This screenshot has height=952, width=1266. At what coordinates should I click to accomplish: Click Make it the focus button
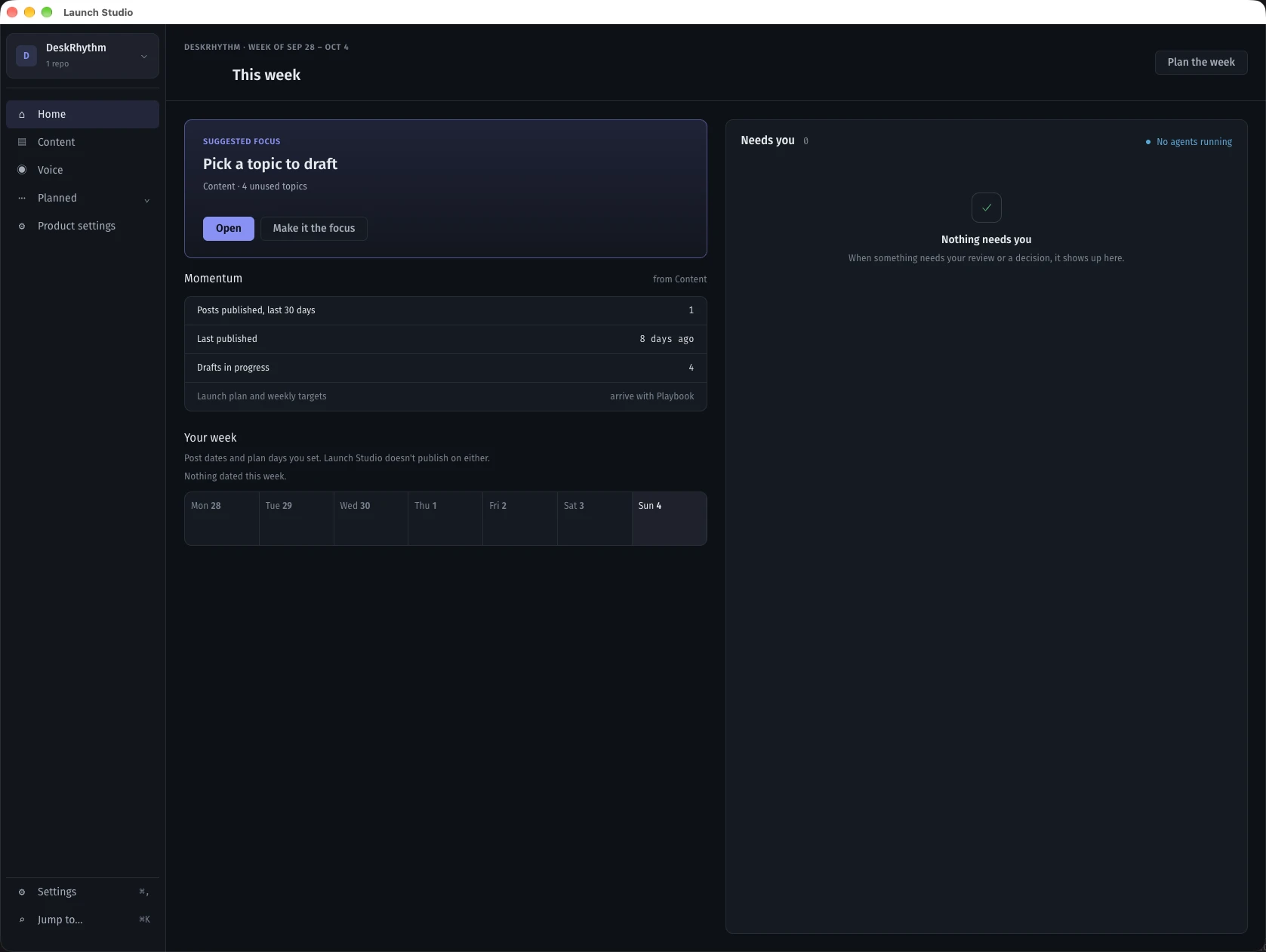(x=314, y=229)
